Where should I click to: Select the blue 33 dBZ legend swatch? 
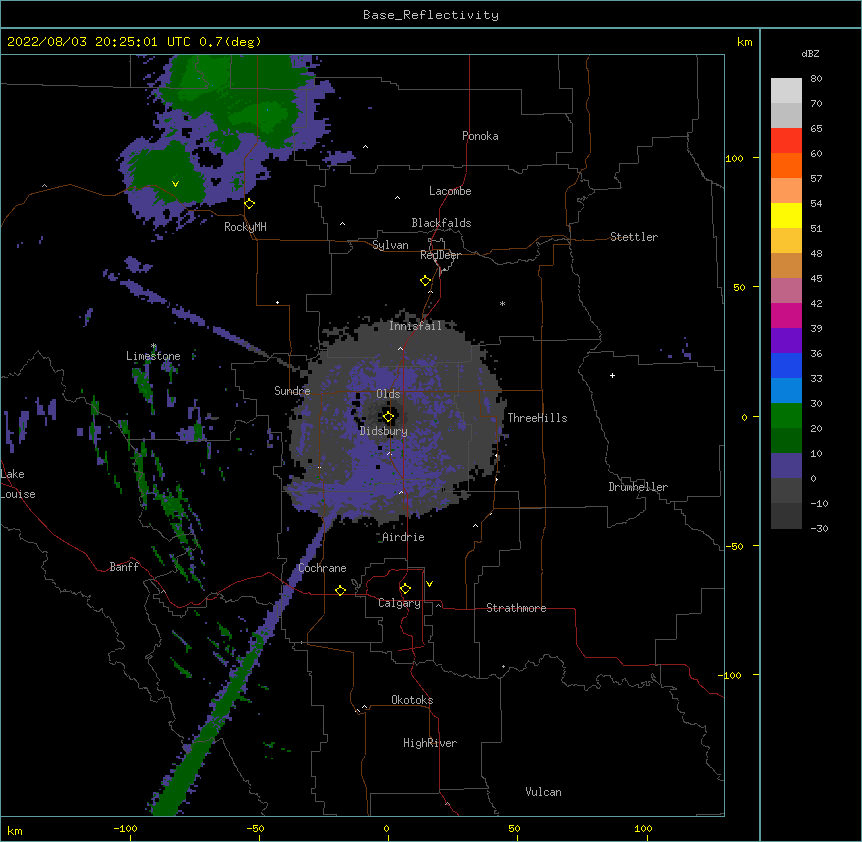coord(786,366)
